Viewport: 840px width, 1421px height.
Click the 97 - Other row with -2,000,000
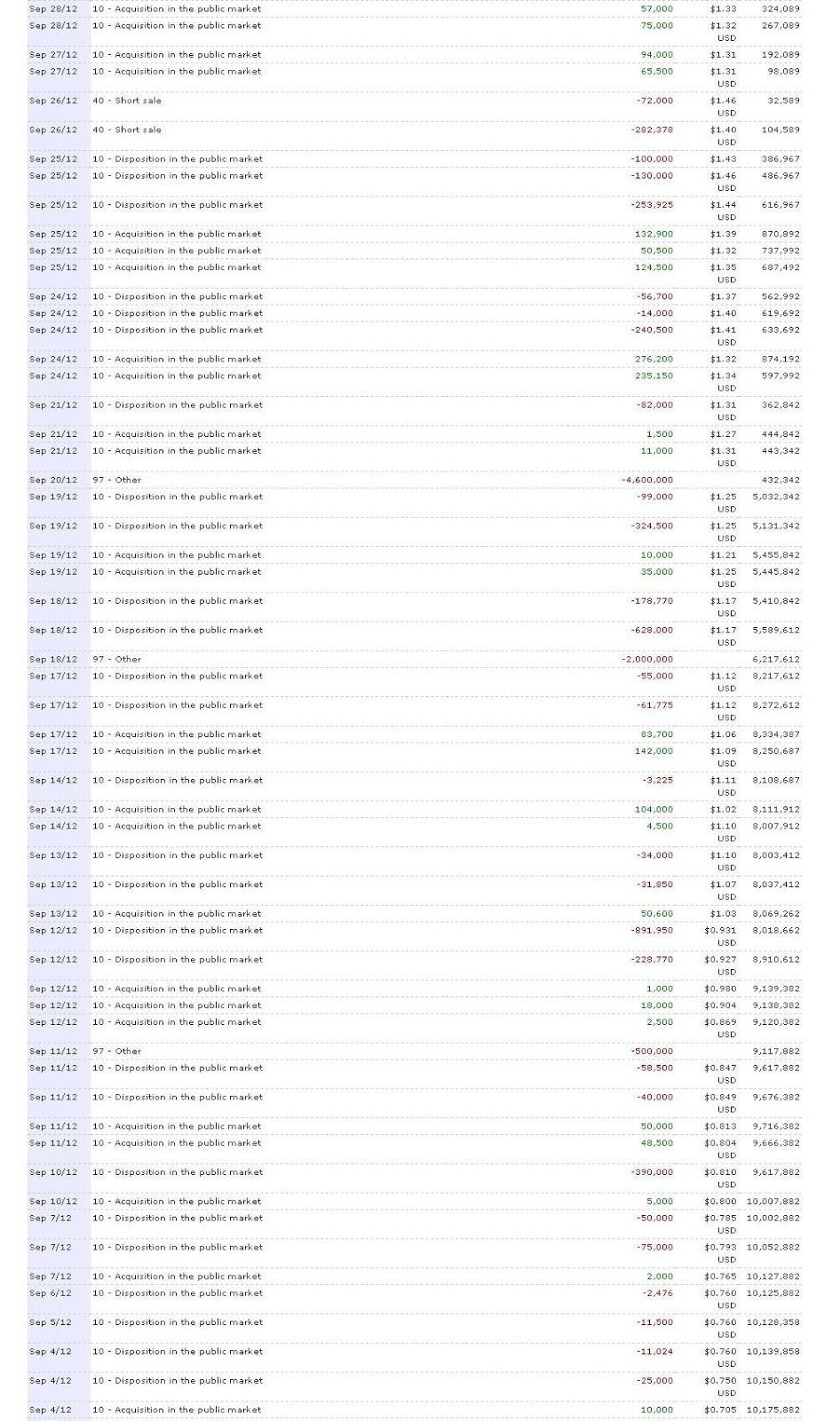(415, 660)
